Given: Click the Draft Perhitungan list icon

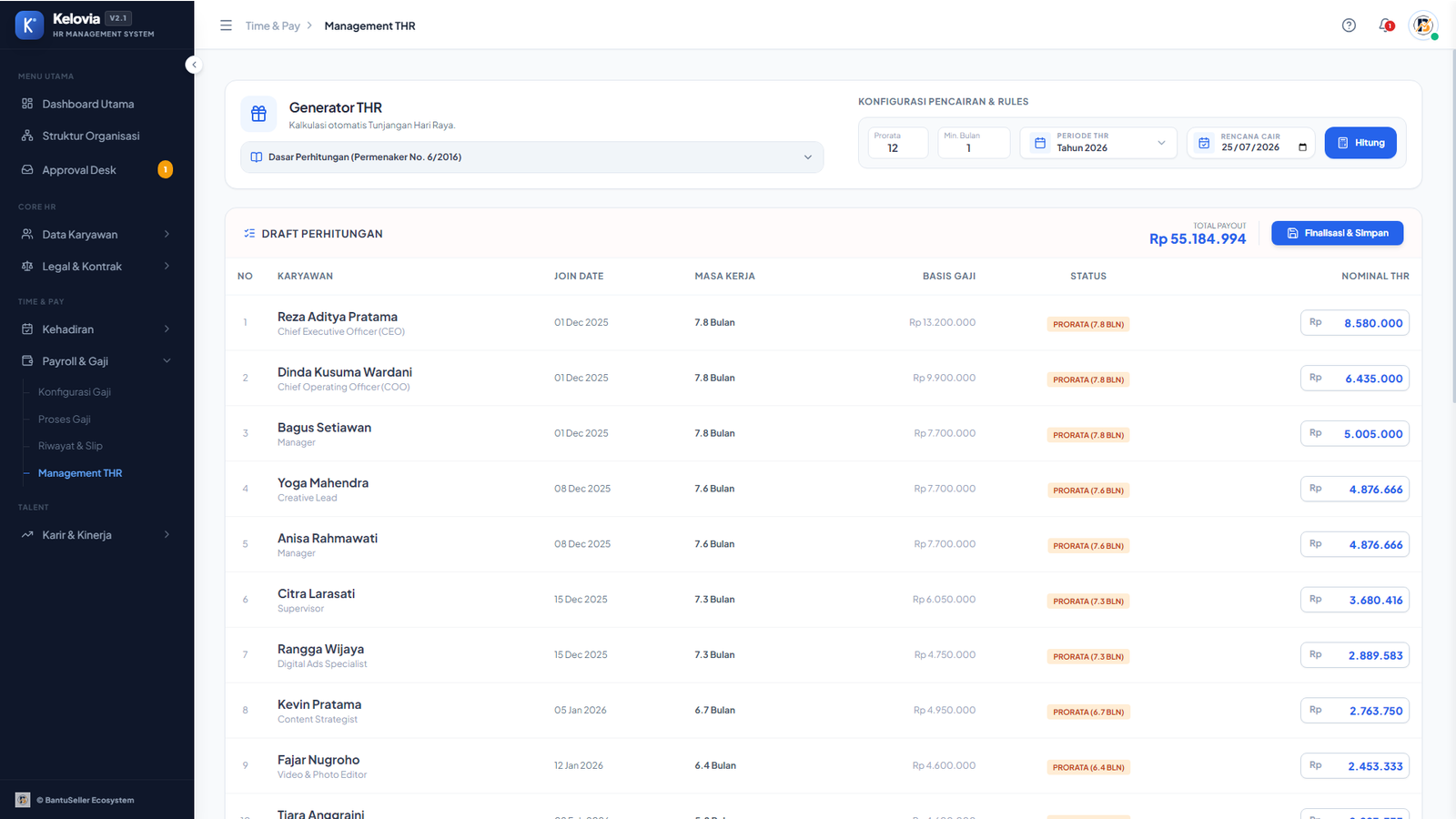Looking at the screenshot, I should point(249,234).
